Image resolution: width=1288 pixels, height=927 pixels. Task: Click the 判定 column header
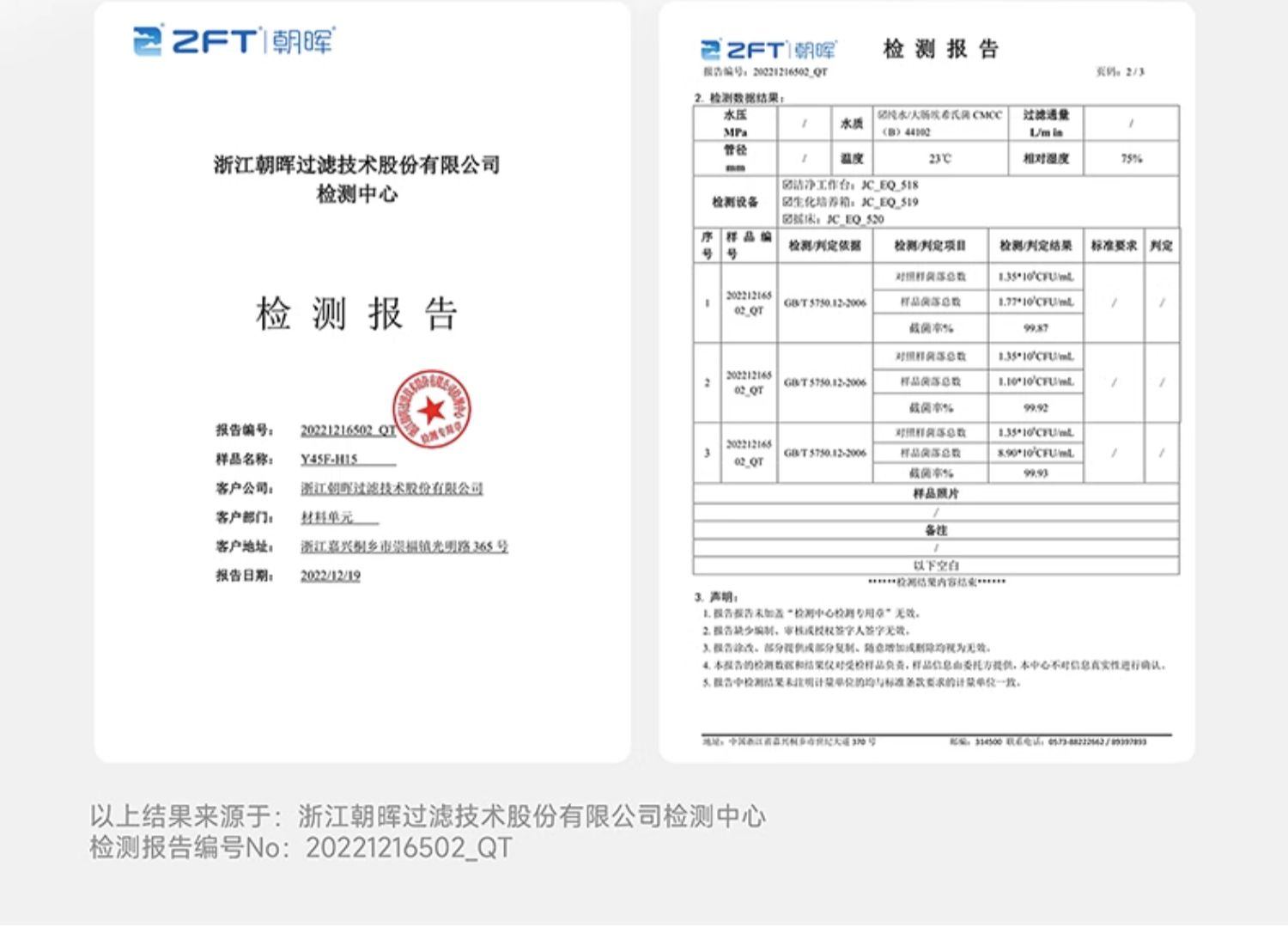[x=1162, y=246]
